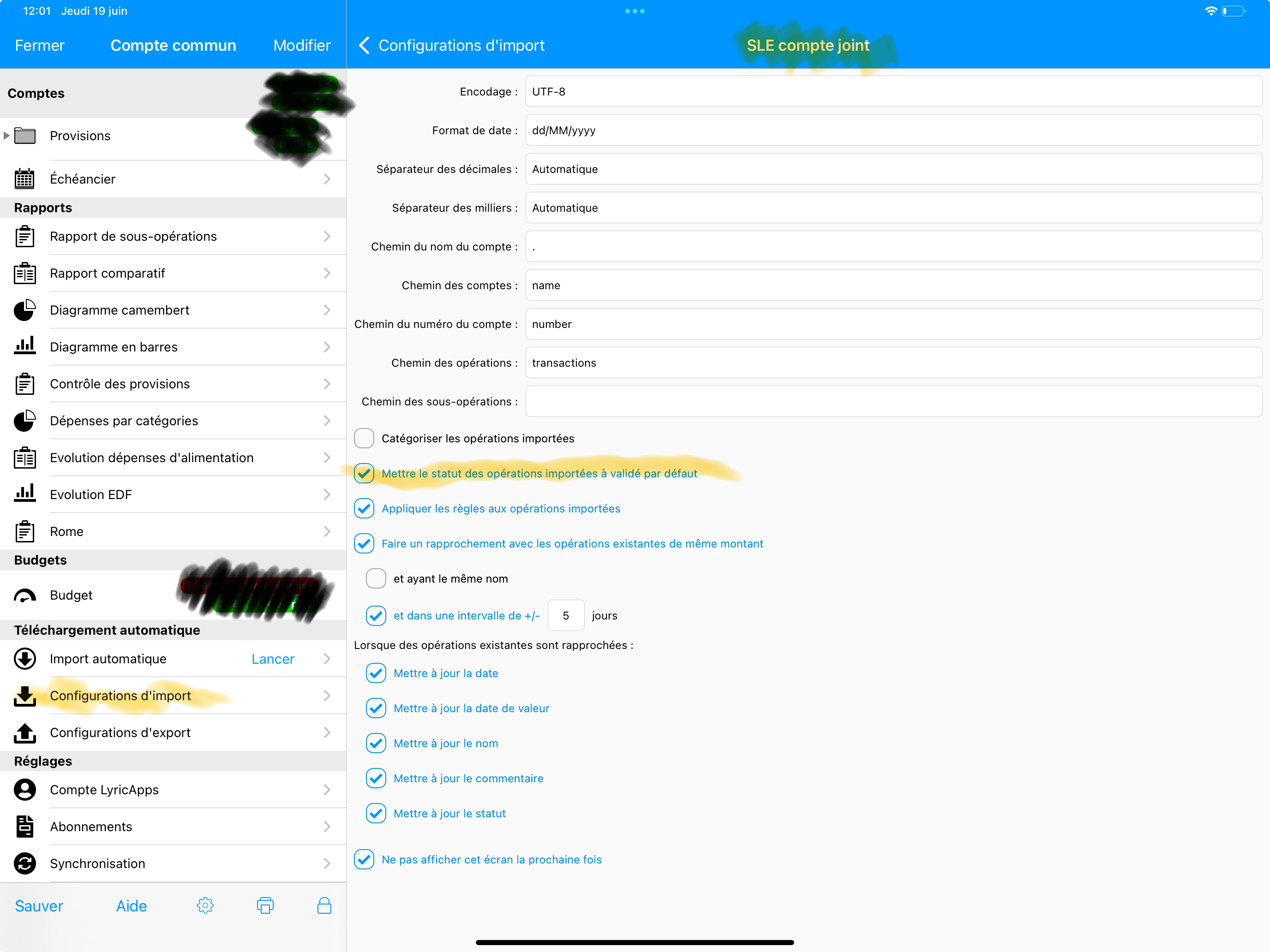
Task: Click the Dépenses par catégories pie icon
Action: [x=24, y=421]
